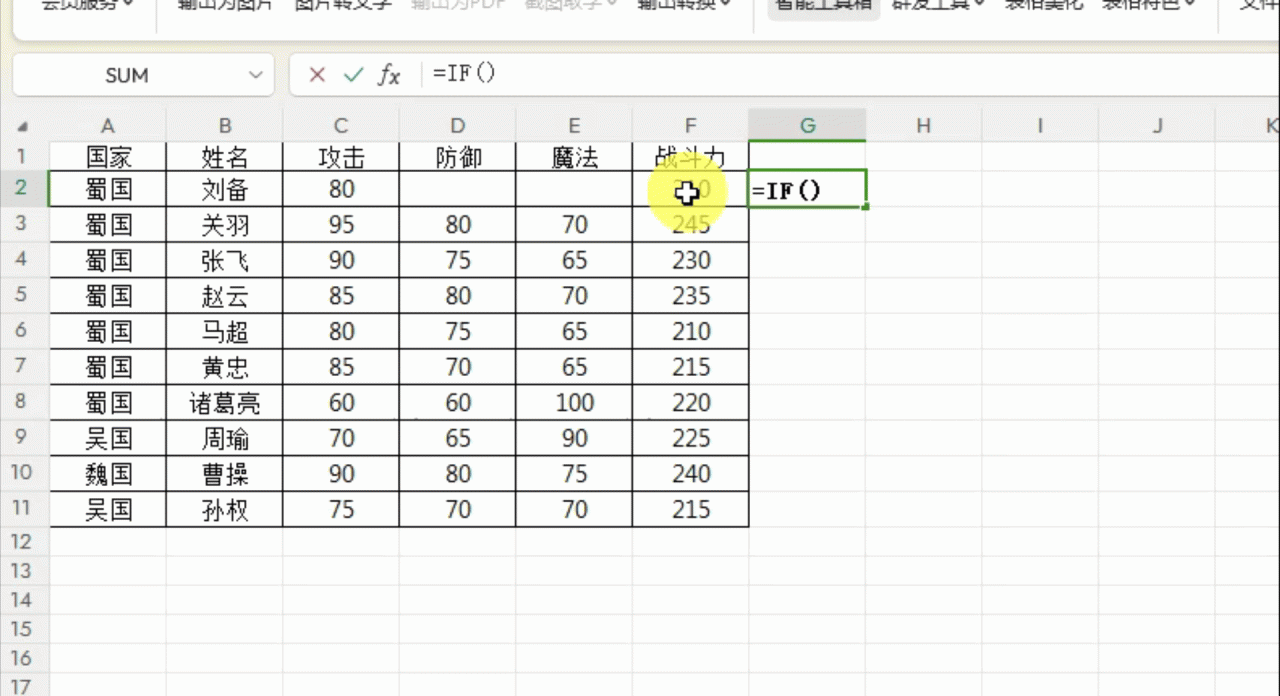Select row 8 header
The image size is (1280, 696).
tap(24, 403)
